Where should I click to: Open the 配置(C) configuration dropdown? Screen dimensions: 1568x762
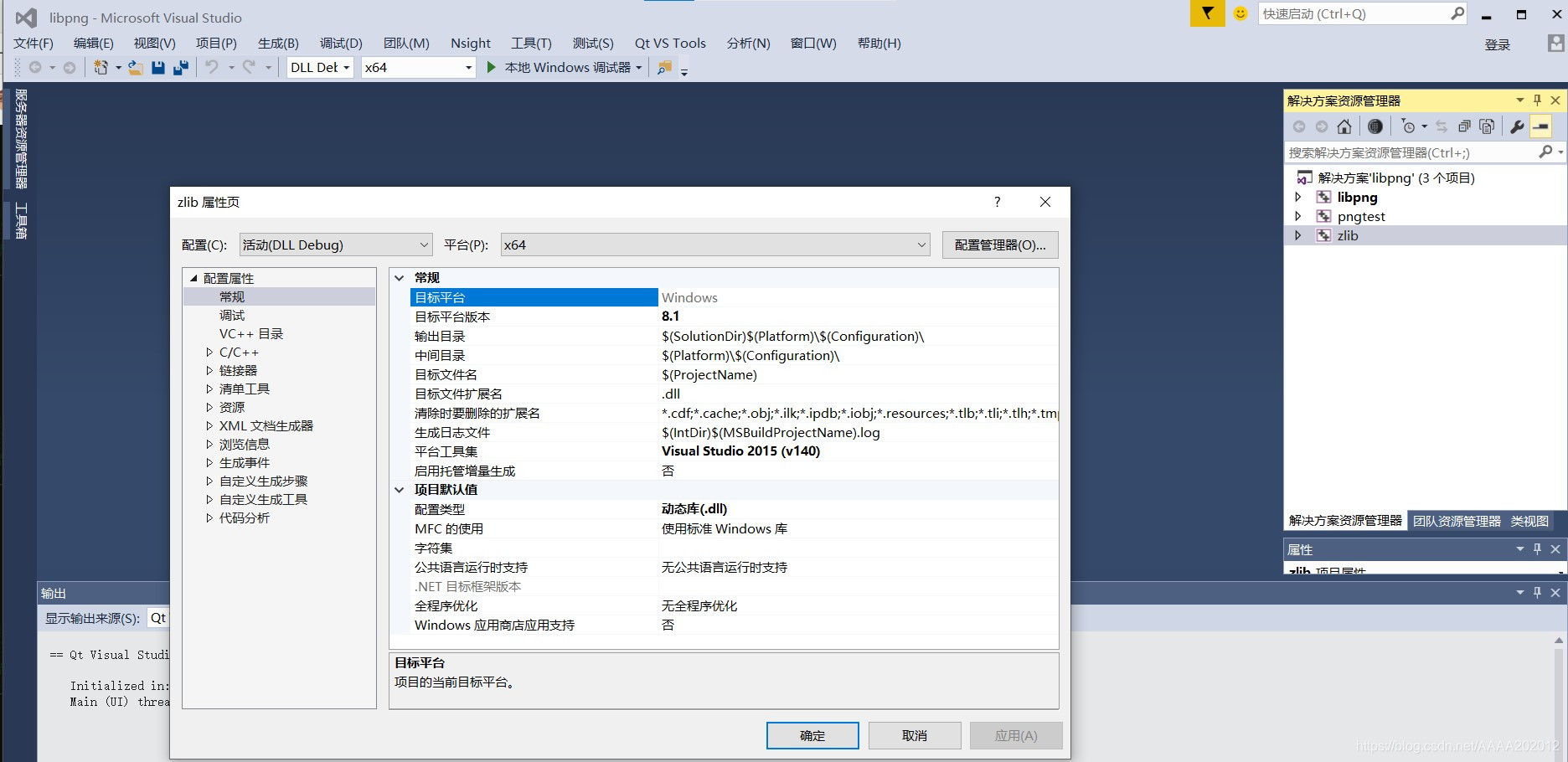pyautogui.click(x=336, y=245)
